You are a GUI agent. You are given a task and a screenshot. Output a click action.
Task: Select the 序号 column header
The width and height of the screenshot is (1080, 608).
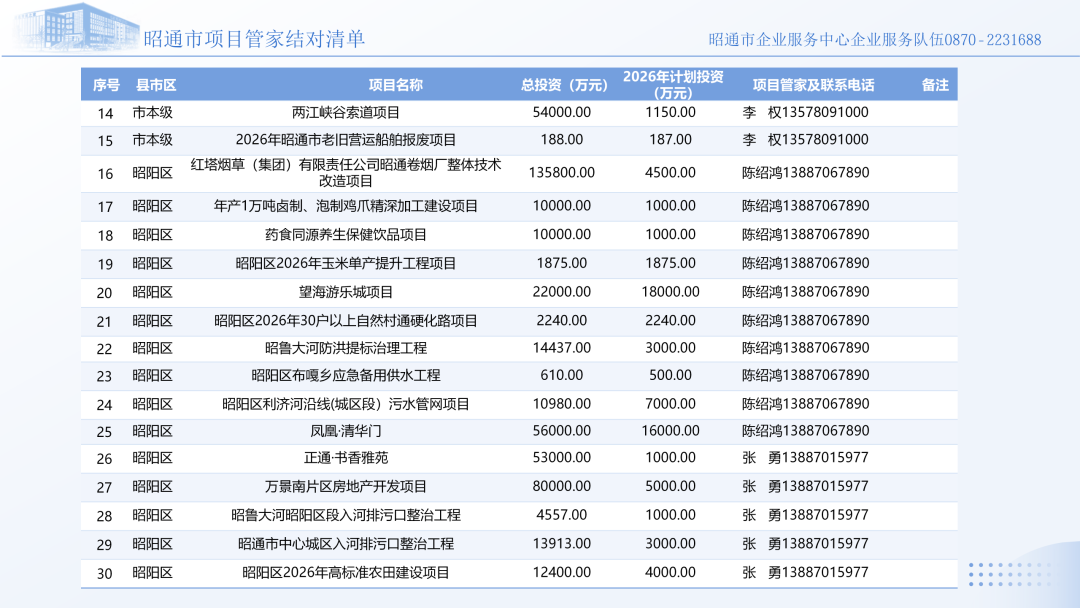(106, 85)
